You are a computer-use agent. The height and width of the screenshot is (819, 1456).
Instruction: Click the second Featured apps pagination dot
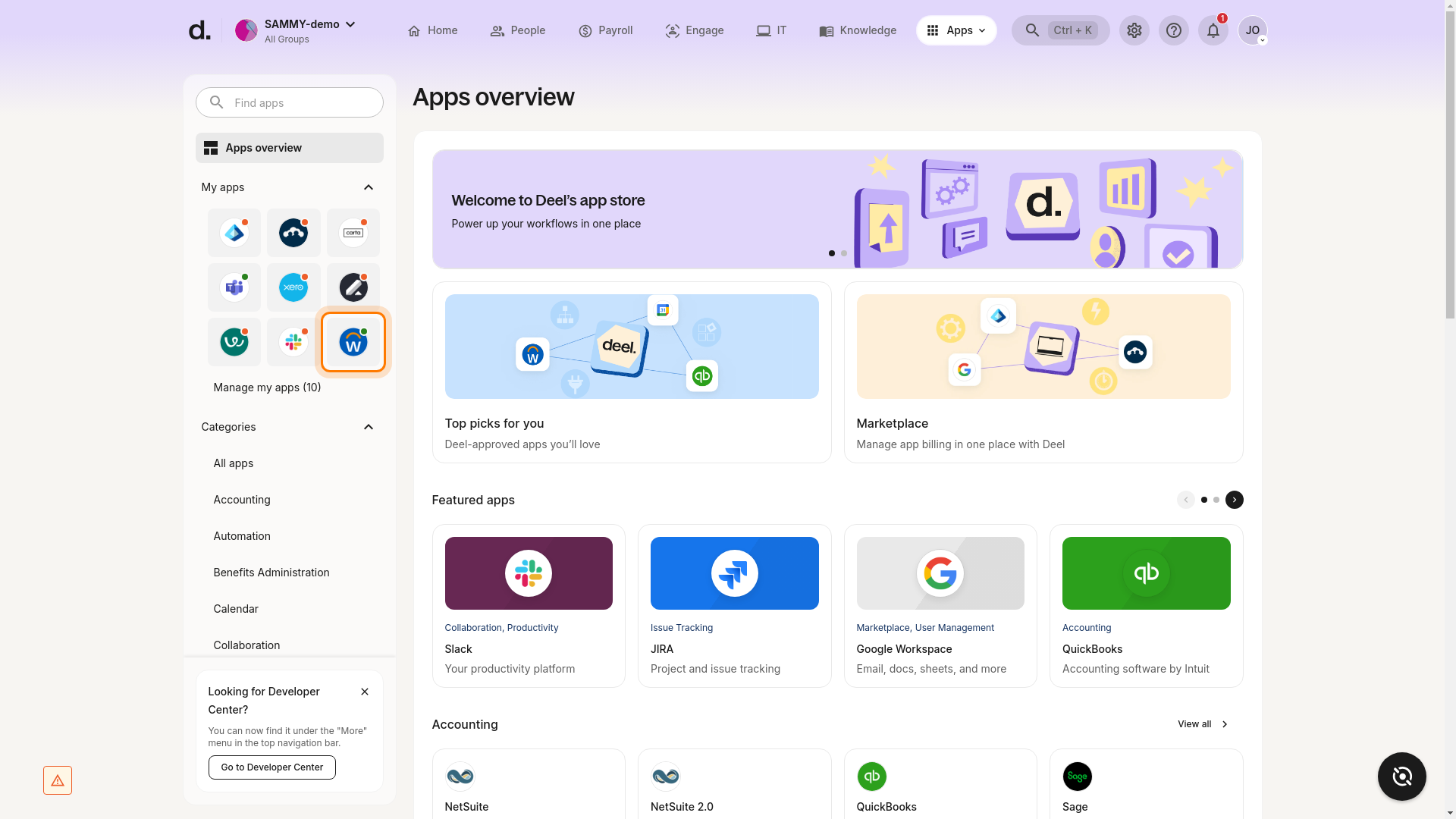(x=1216, y=500)
